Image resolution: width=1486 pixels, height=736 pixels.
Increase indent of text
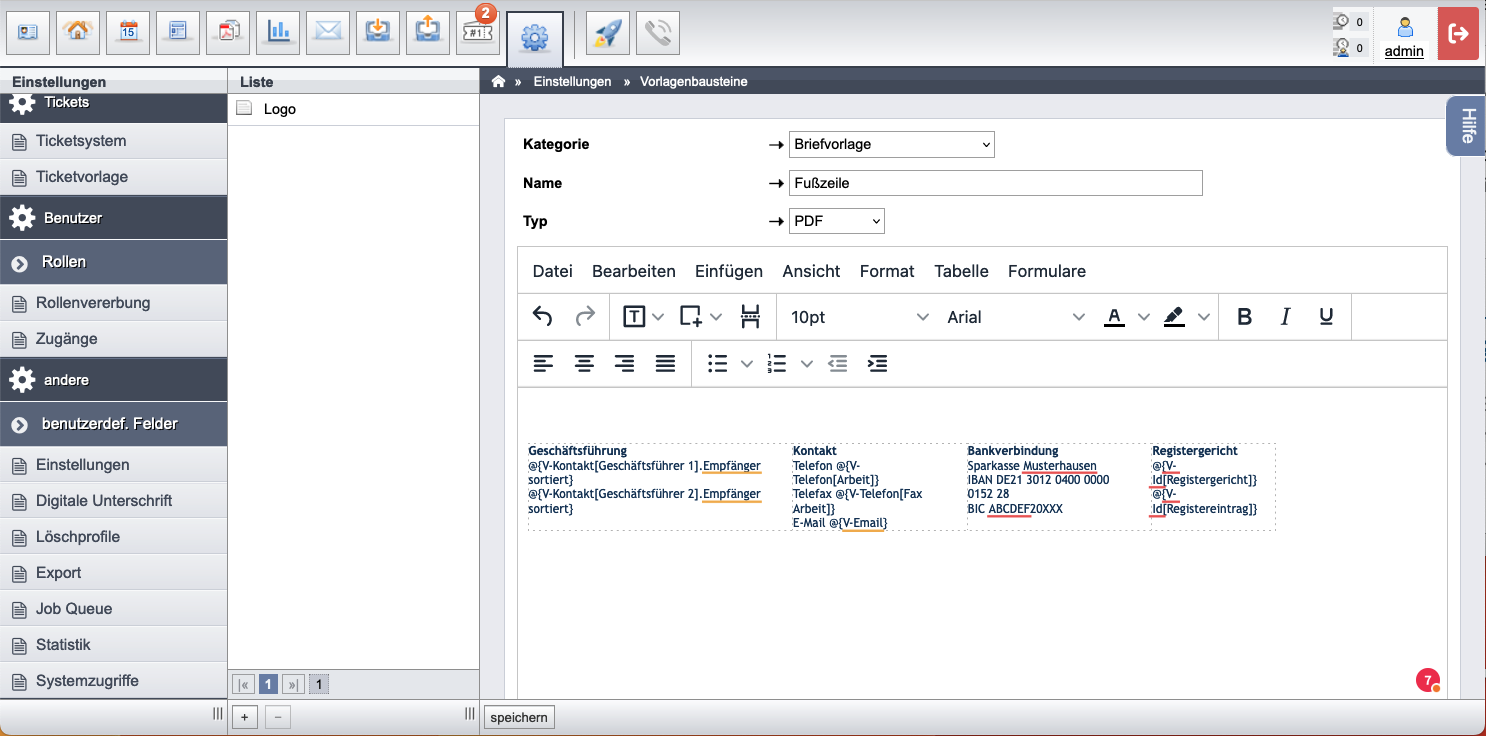[877, 364]
